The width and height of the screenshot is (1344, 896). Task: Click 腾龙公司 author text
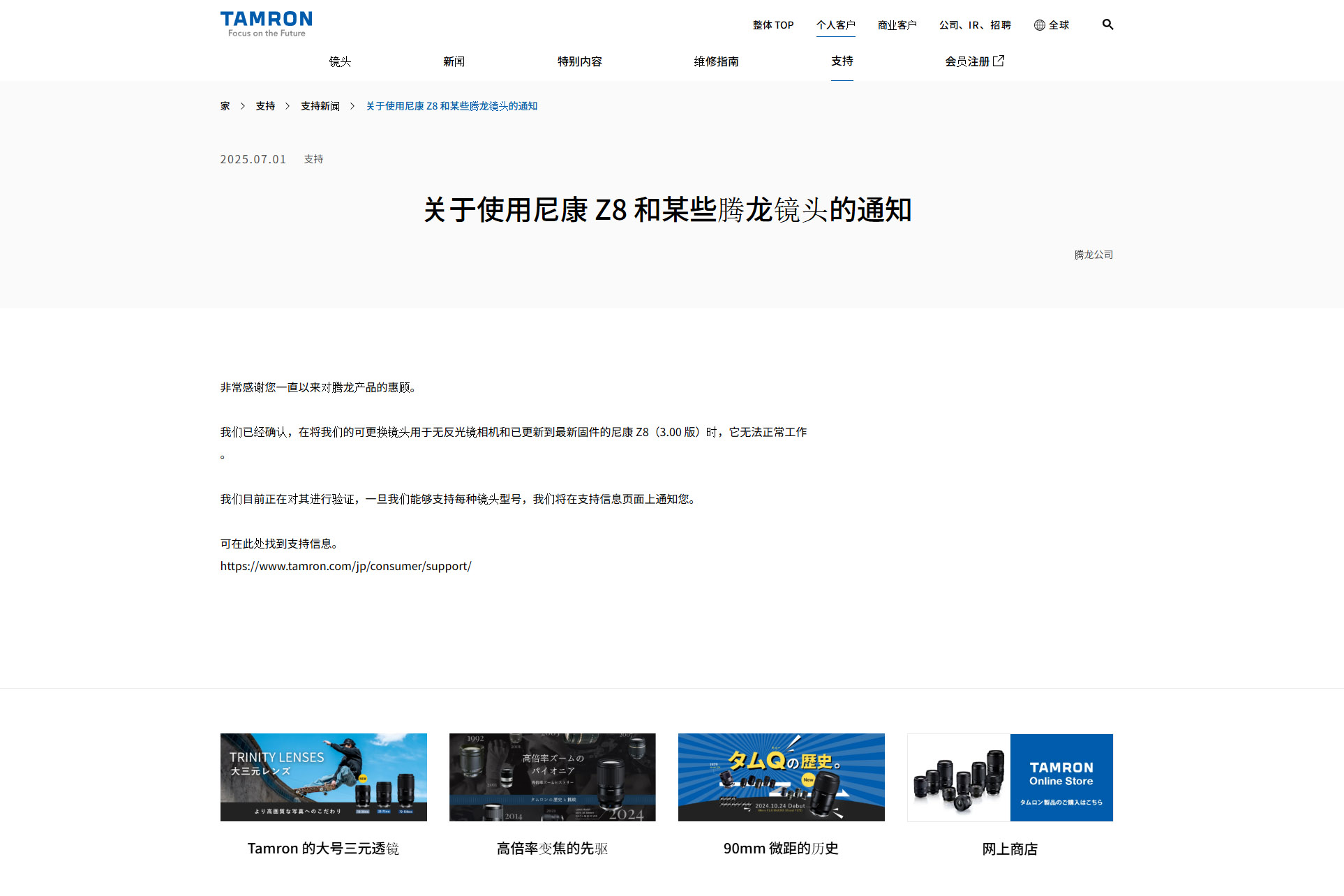coord(1093,255)
